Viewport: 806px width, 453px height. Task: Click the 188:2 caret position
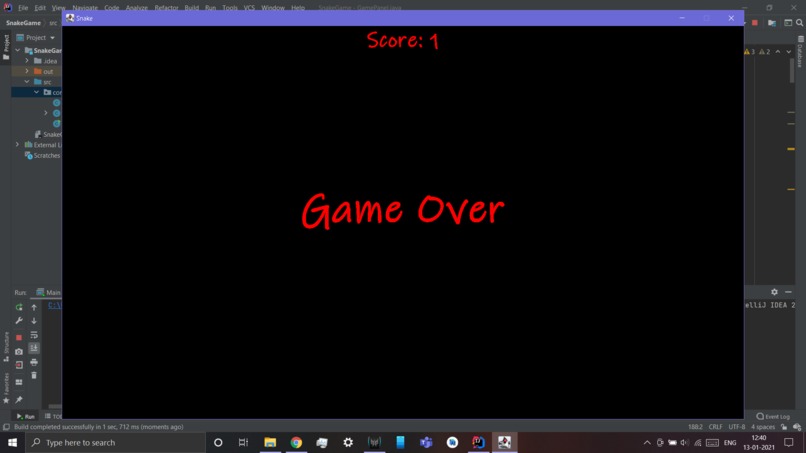pyautogui.click(x=695, y=427)
